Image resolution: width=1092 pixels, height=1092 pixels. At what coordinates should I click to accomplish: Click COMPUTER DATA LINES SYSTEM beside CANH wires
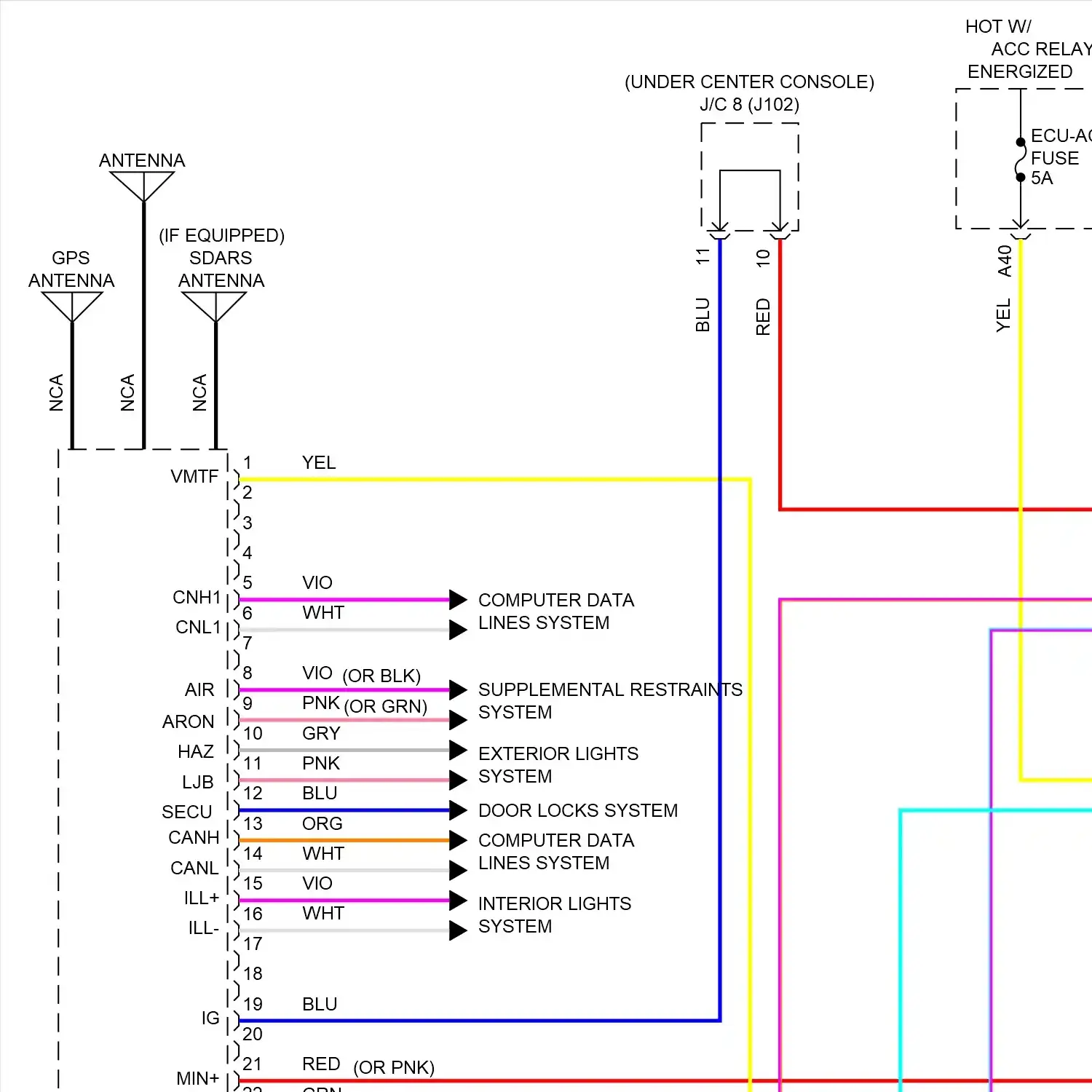[x=556, y=851]
